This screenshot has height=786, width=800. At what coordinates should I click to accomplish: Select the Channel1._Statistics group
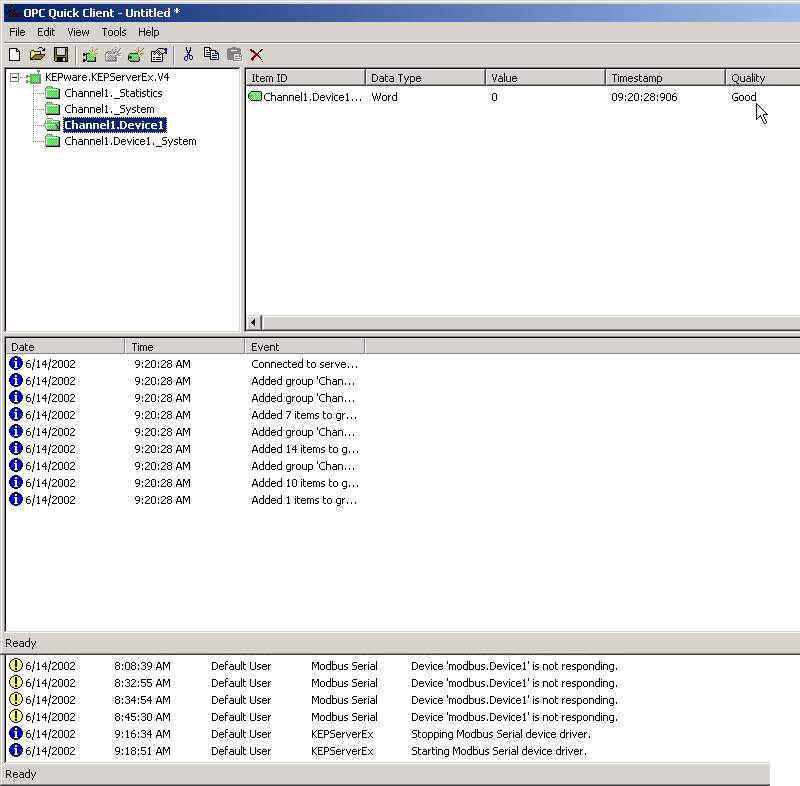tap(112, 93)
